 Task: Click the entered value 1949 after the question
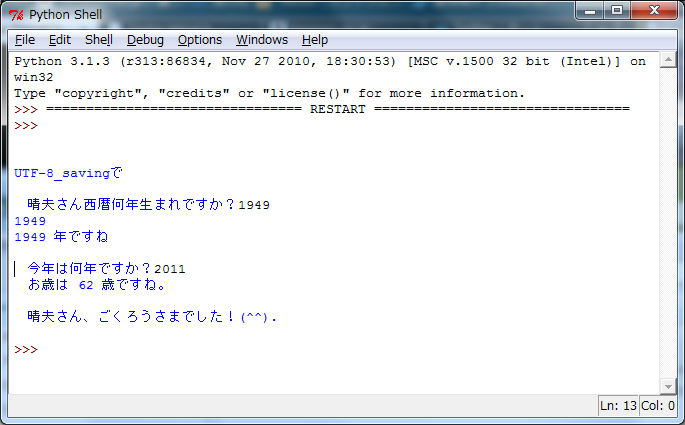pyautogui.click(x=254, y=205)
